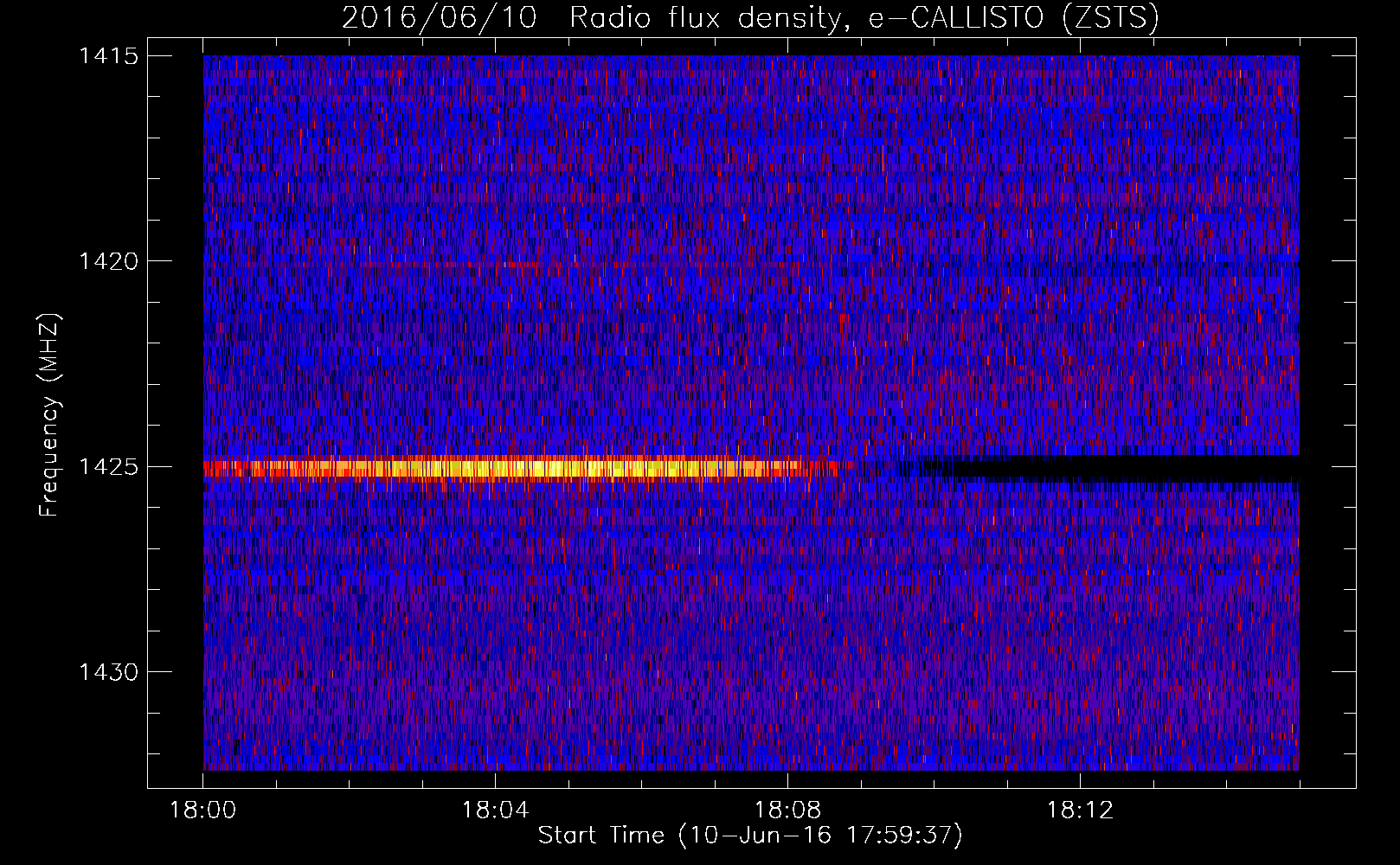The height and width of the screenshot is (865, 1400).
Task: Click the 'Start Time (10-Jun-16 17:59:37)' caption
Action: click(x=750, y=836)
